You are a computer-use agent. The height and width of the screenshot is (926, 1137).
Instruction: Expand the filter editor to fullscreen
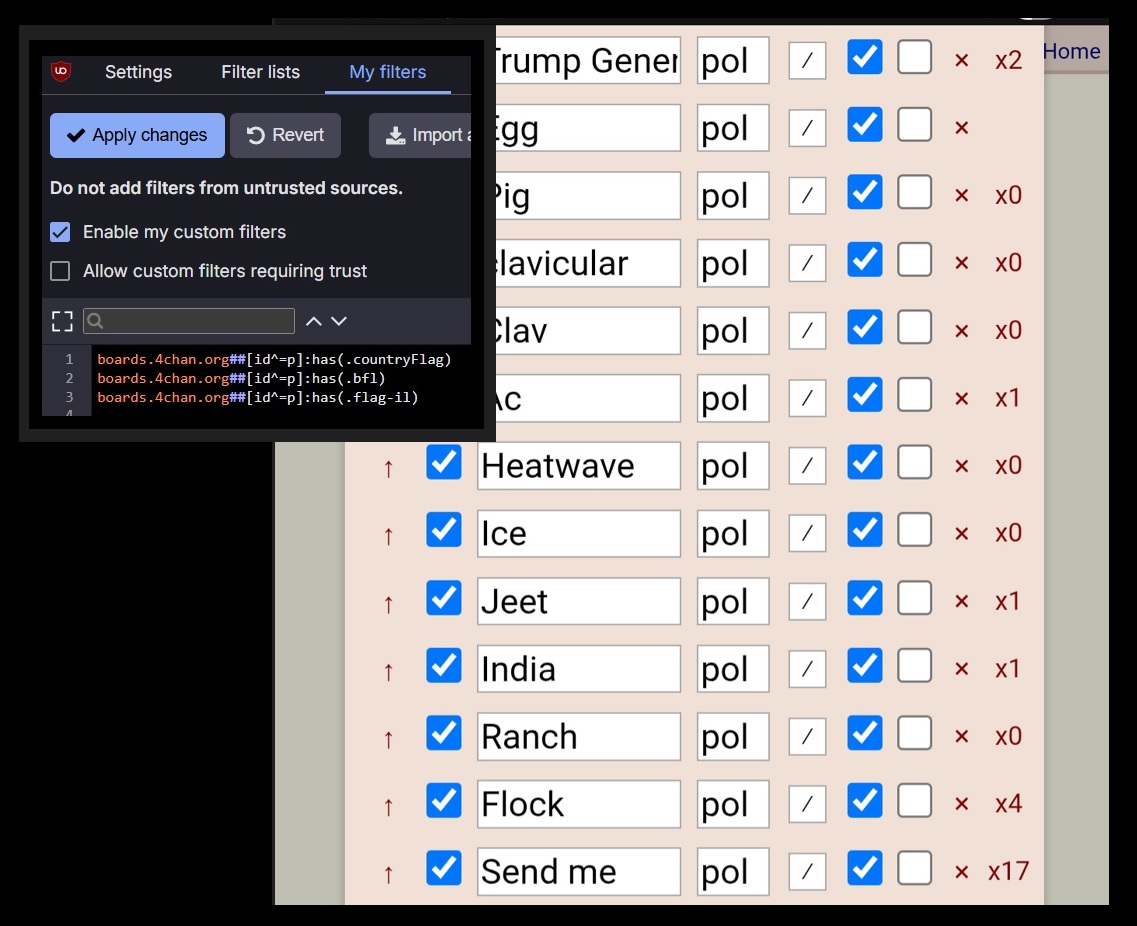coord(62,321)
